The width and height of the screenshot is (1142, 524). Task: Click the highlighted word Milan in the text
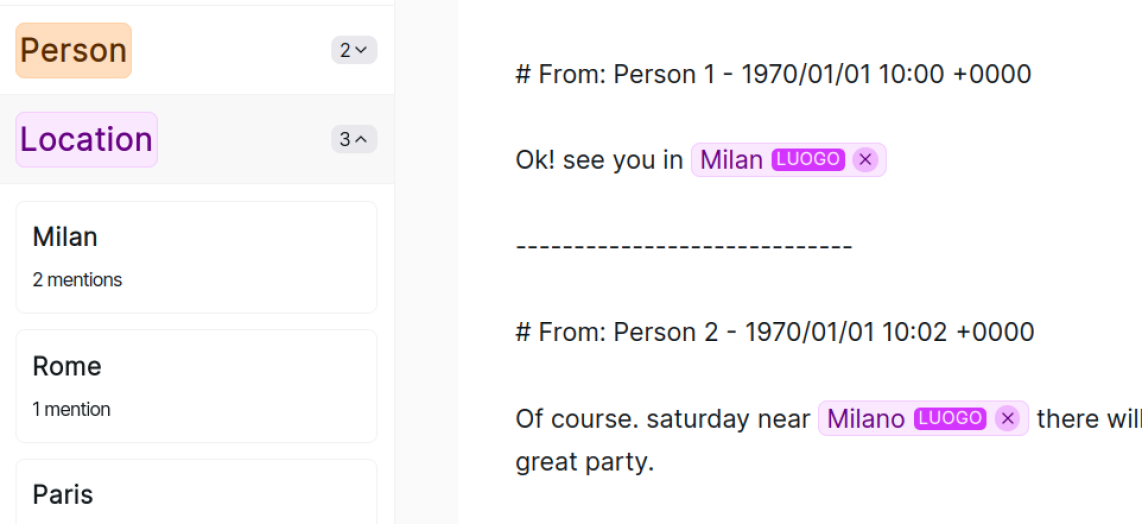pyautogui.click(x=731, y=160)
